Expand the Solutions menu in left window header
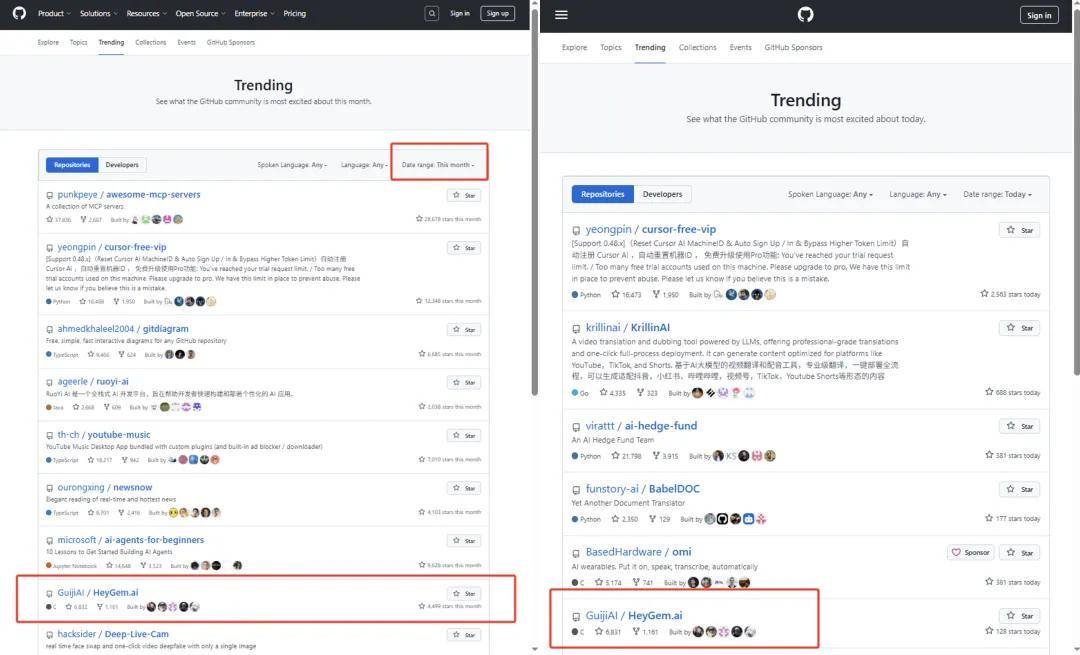The width and height of the screenshot is (1080, 655). coord(98,14)
